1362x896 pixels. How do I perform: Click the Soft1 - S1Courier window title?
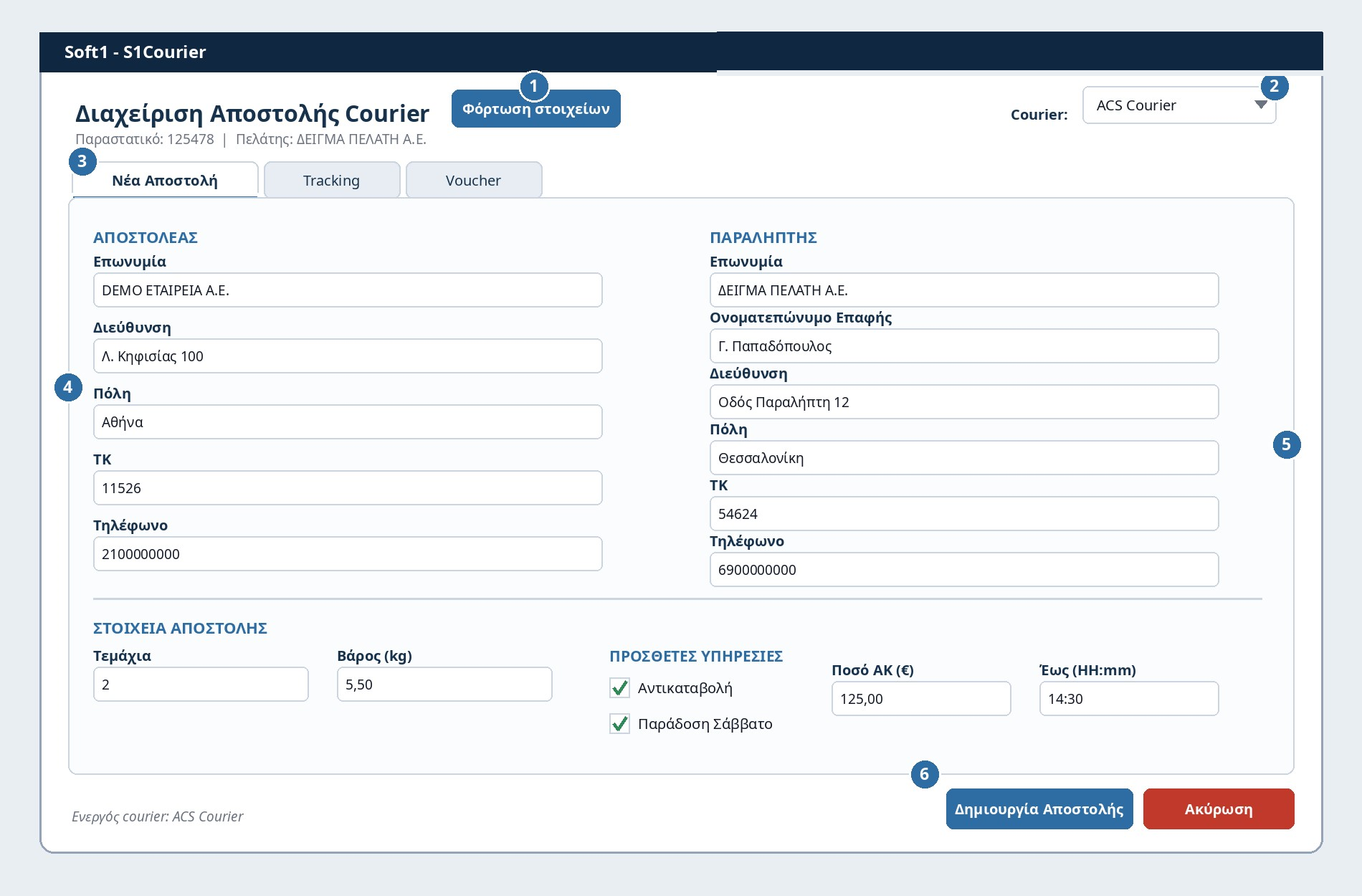[135, 52]
